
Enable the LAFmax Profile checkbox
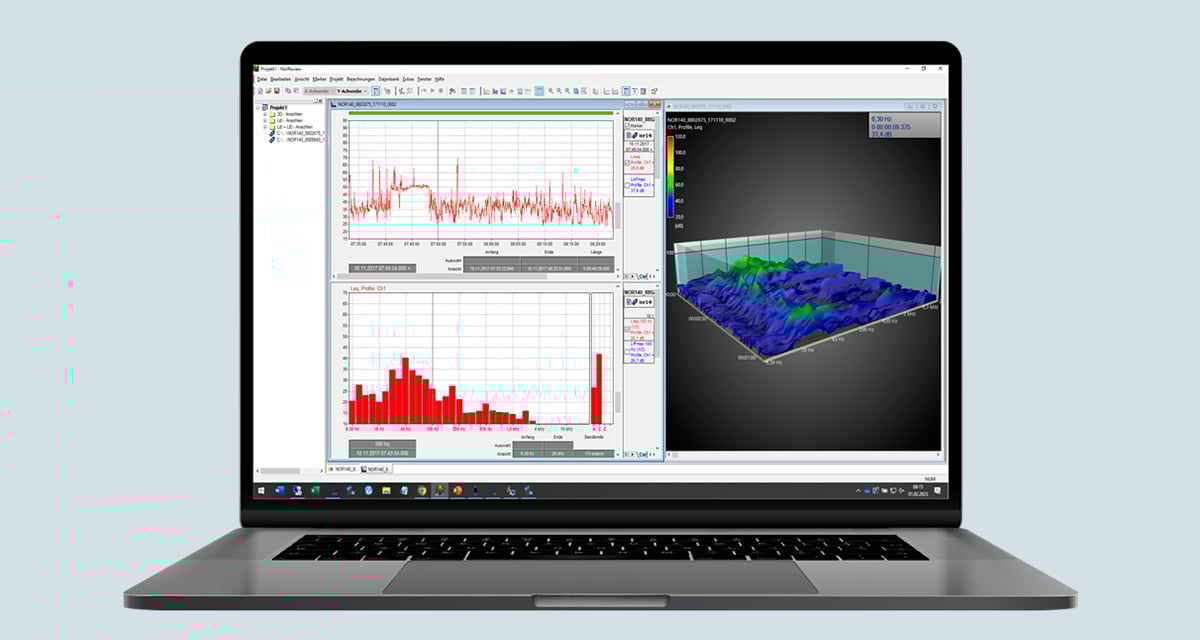pos(627,185)
